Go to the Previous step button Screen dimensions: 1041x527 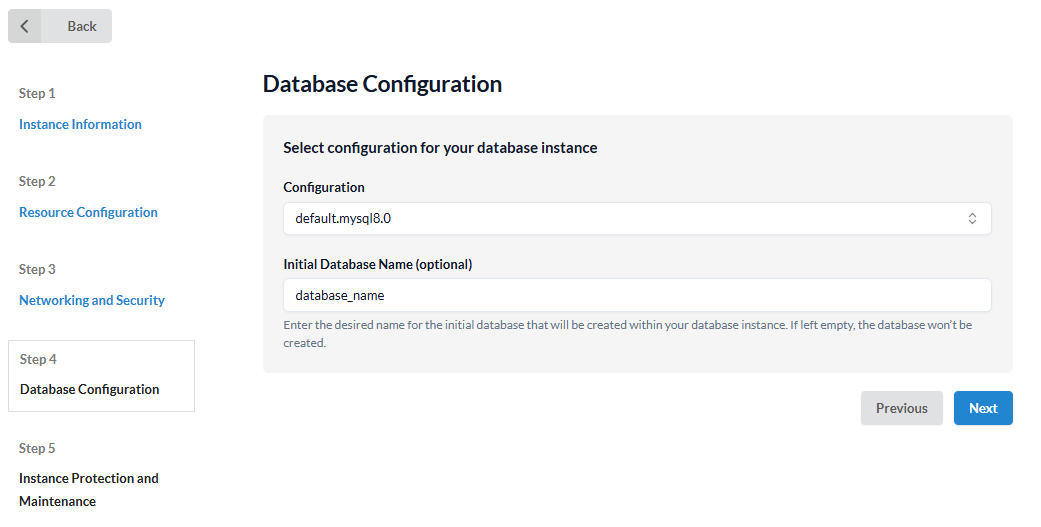pyautogui.click(x=901, y=408)
